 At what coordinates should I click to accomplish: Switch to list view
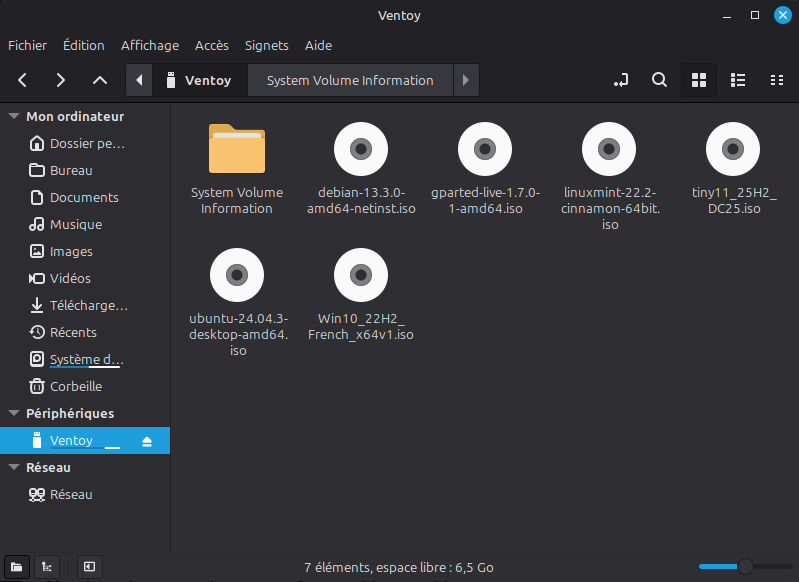[x=738, y=80]
